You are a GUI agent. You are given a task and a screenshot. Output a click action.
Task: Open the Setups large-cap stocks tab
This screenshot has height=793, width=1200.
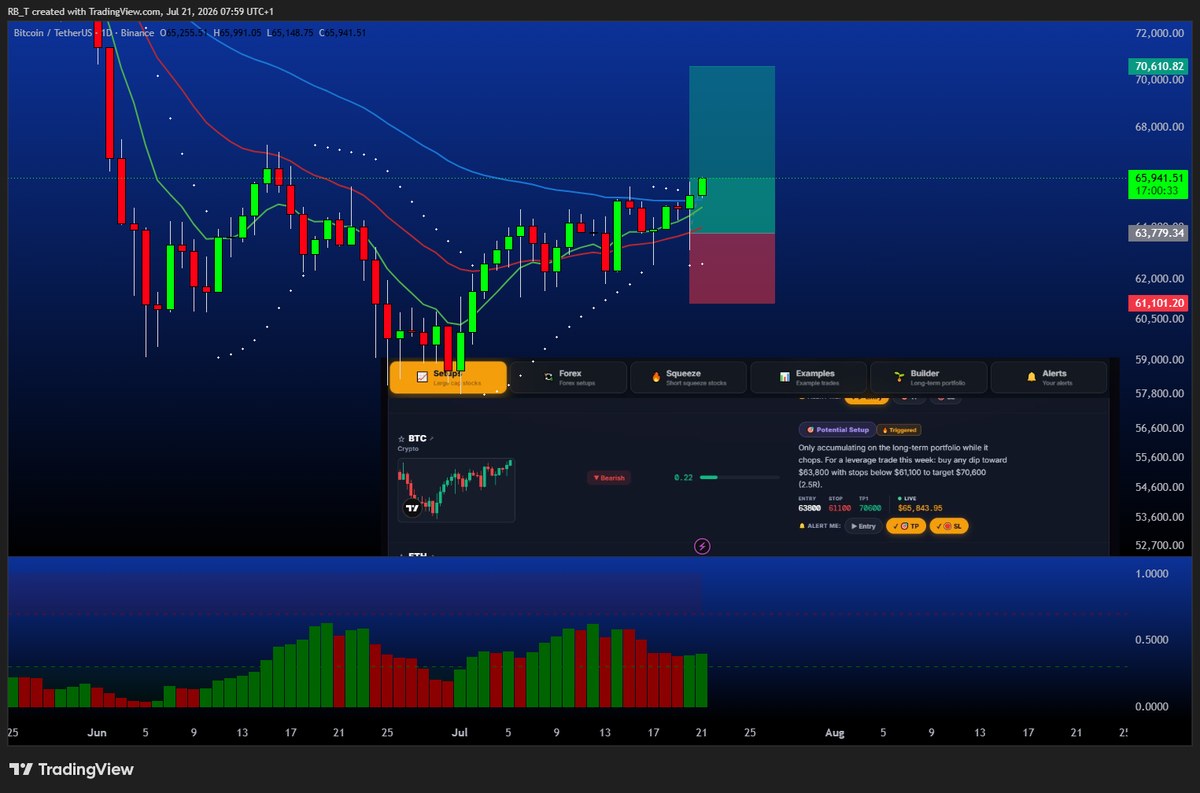point(448,377)
